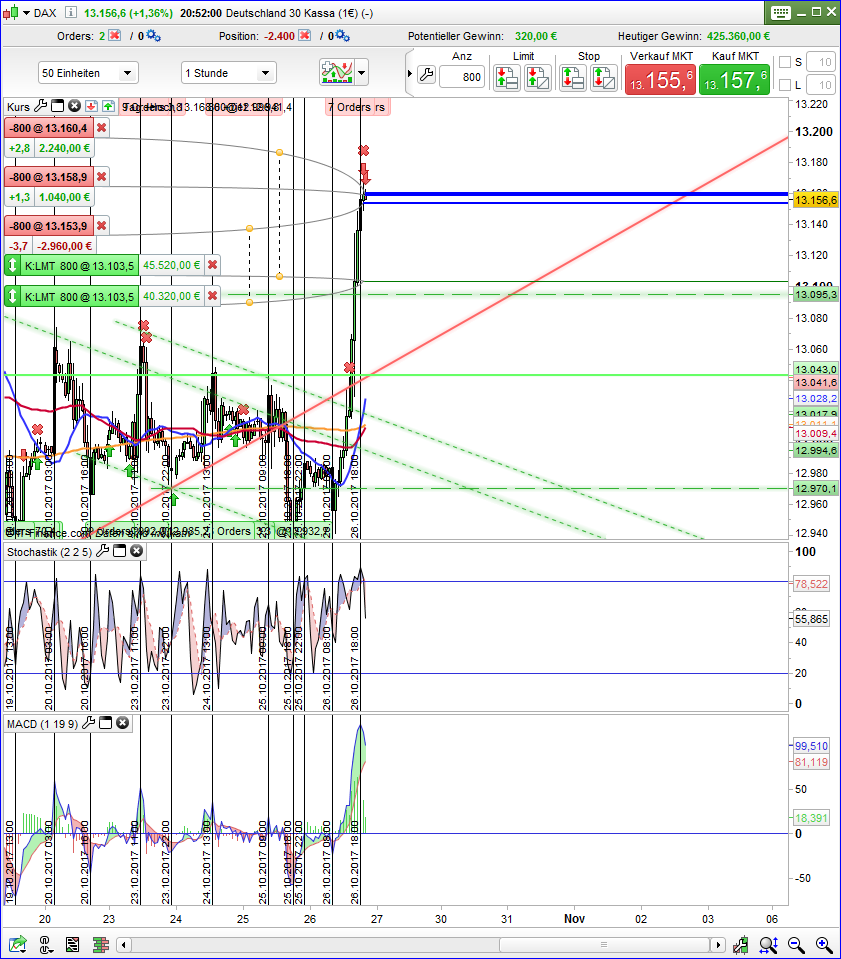Remove the MACD indicator panel
The height and width of the screenshot is (959, 841).
click(122, 723)
